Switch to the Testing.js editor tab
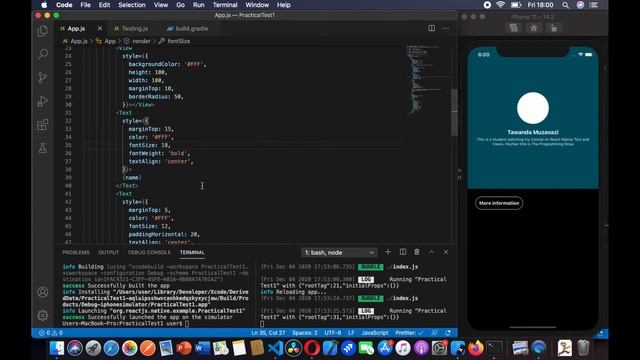Image resolution: width=640 pixels, height=360 pixels. 131,29
